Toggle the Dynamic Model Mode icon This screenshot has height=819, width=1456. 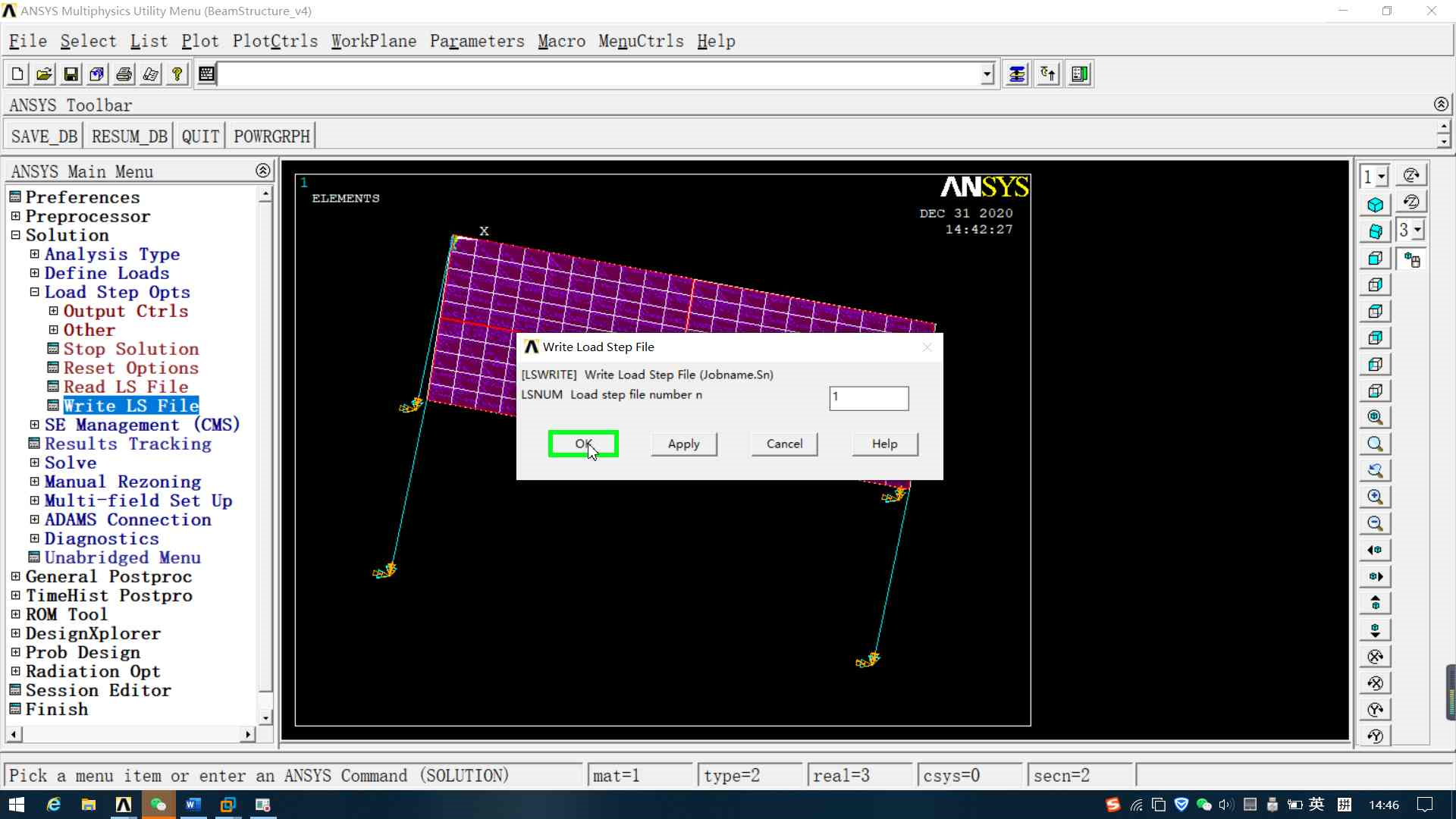tap(1411, 259)
